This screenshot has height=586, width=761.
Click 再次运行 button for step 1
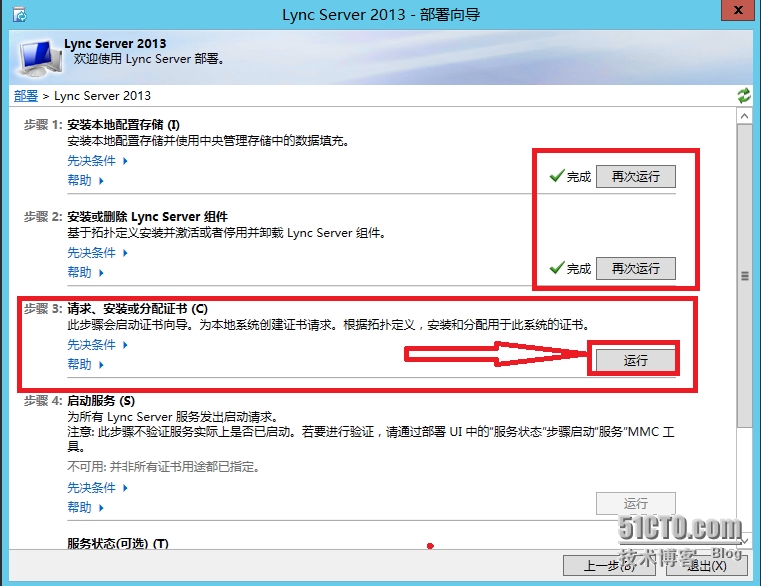(x=635, y=176)
